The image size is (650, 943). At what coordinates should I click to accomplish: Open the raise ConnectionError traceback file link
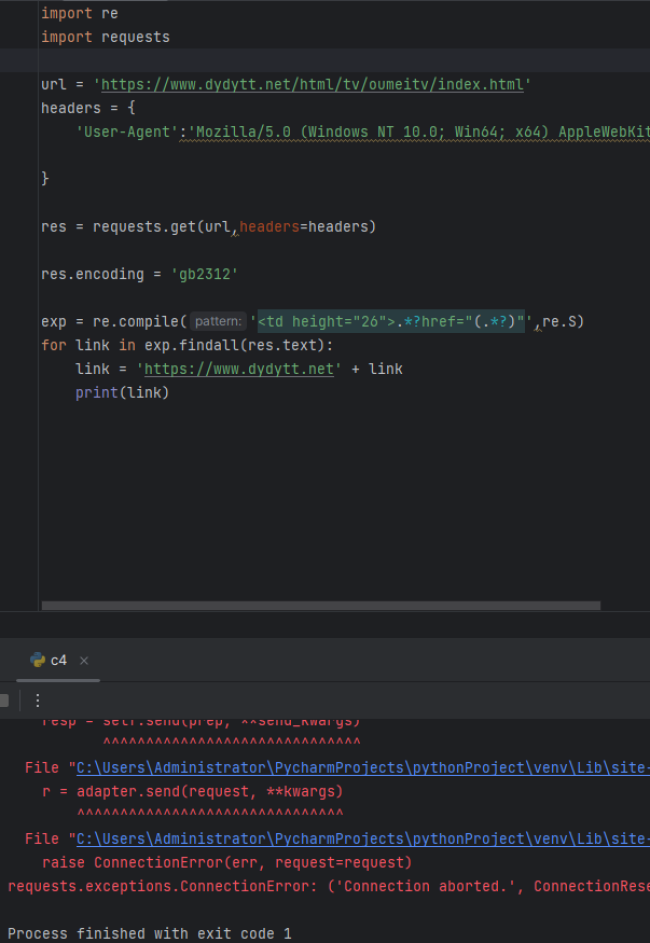363,839
